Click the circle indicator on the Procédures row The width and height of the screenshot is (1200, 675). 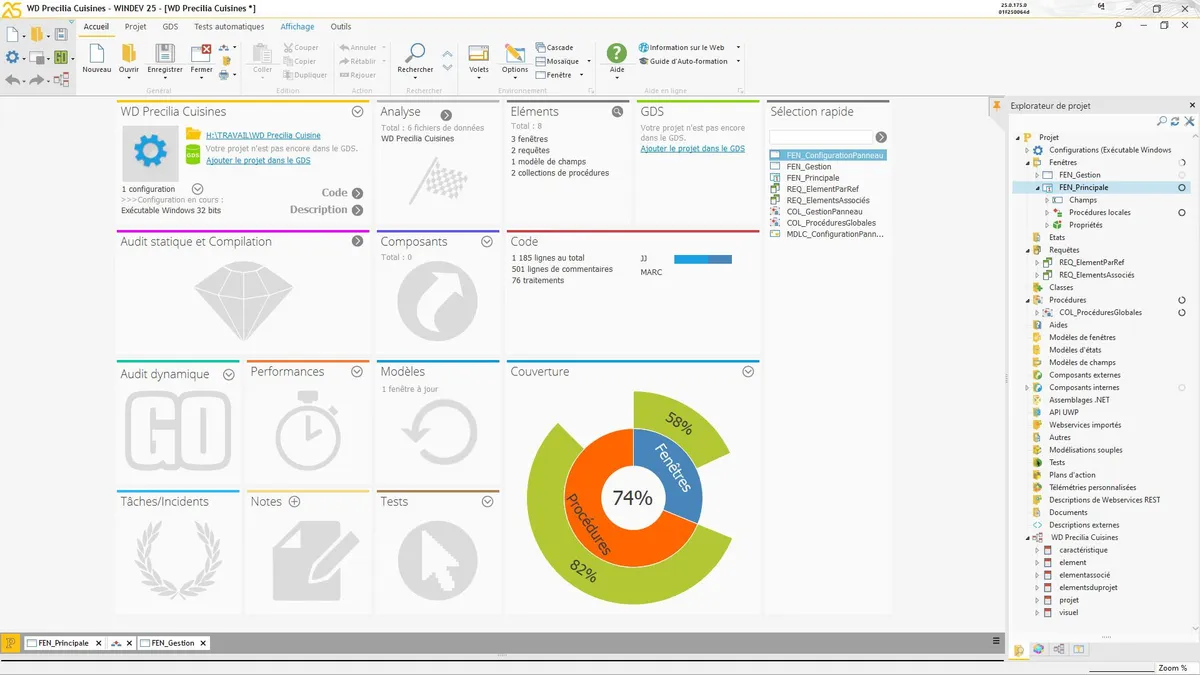coord(1182,300)
